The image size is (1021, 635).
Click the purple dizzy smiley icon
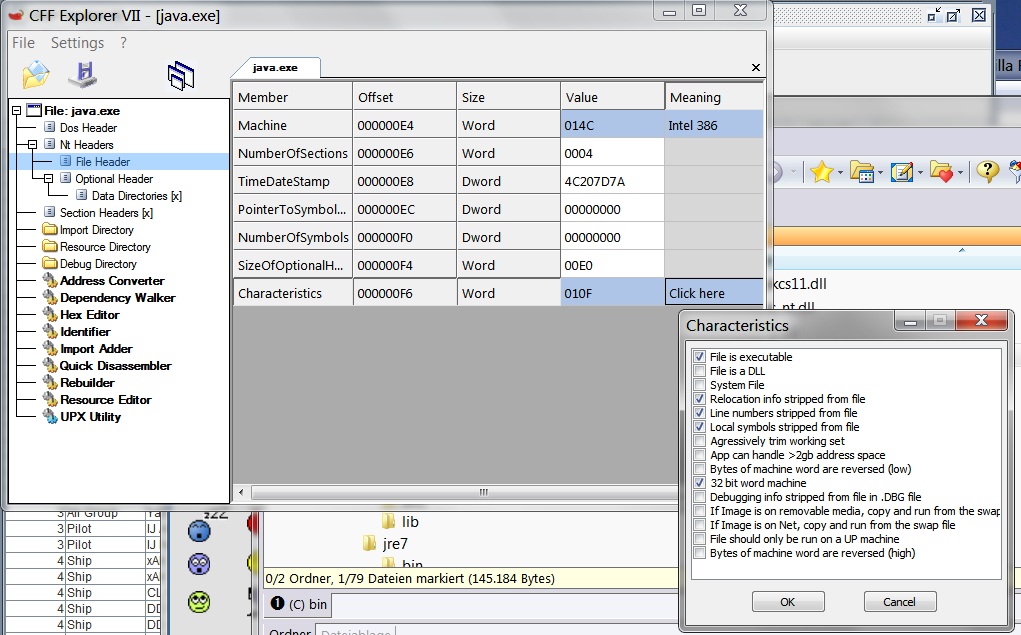coord(199,563)
